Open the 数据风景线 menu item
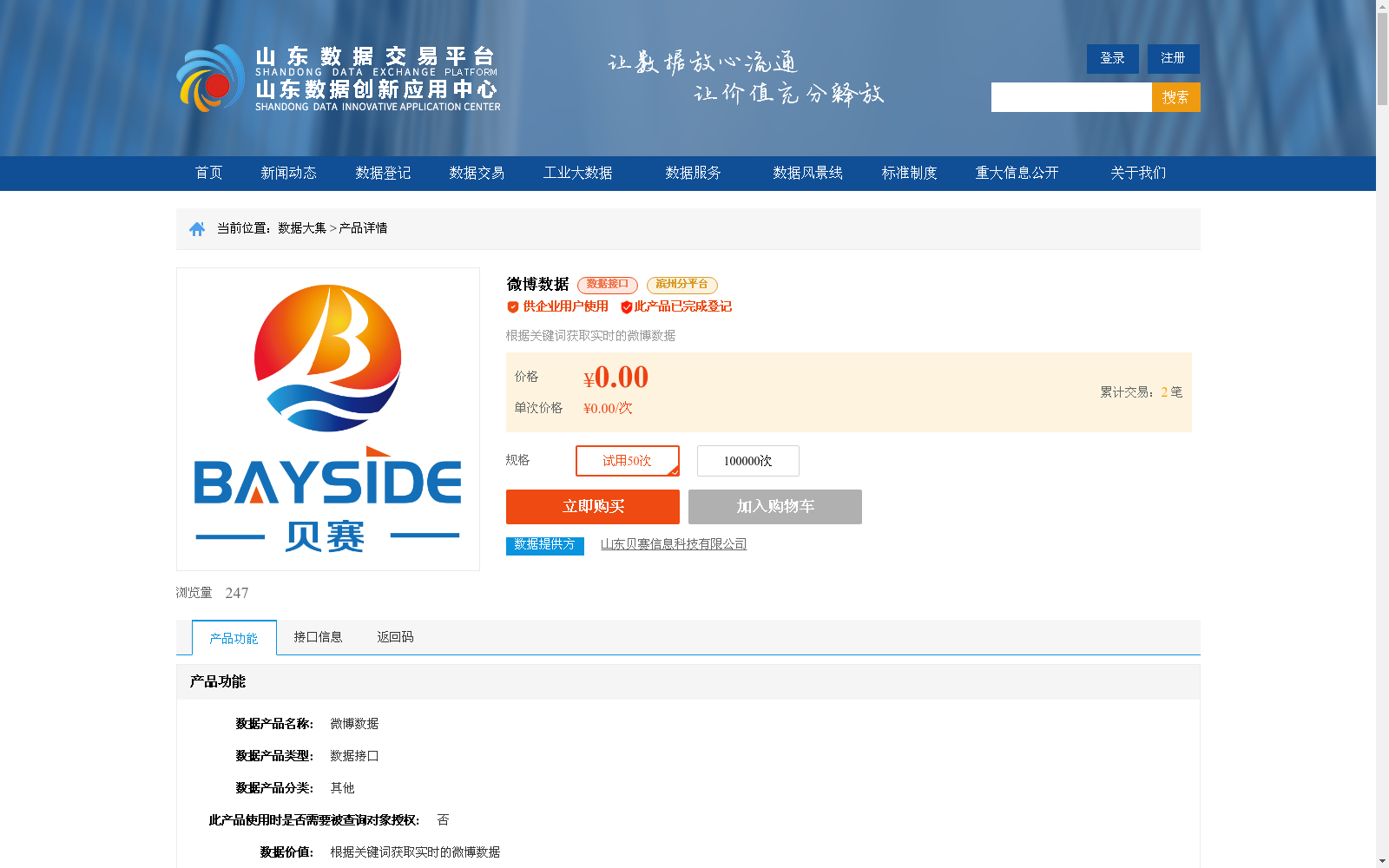Screen dimensions: 1389x868 (x=808, y=173)
